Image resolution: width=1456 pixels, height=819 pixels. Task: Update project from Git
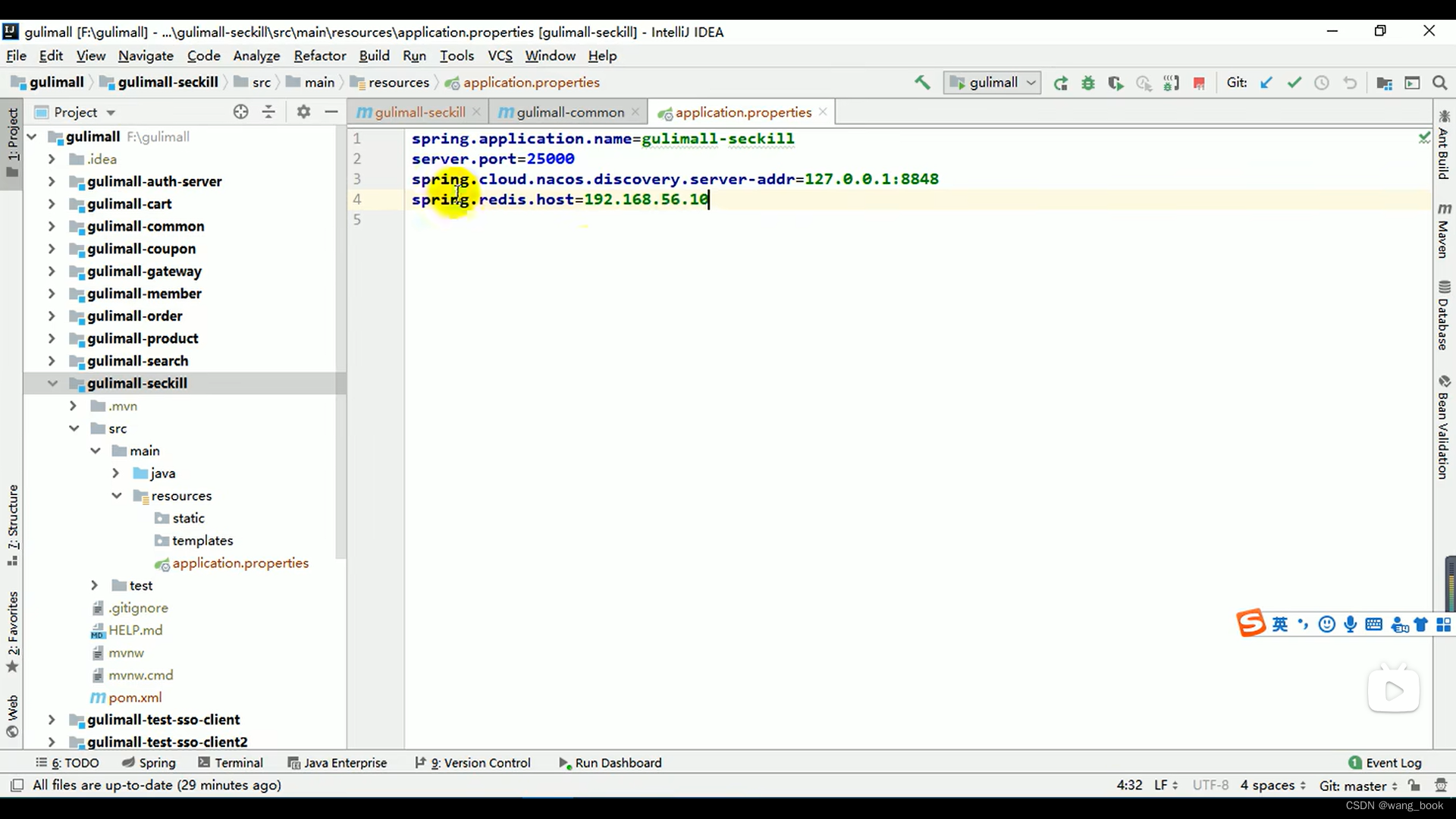tap(1266, 83)
